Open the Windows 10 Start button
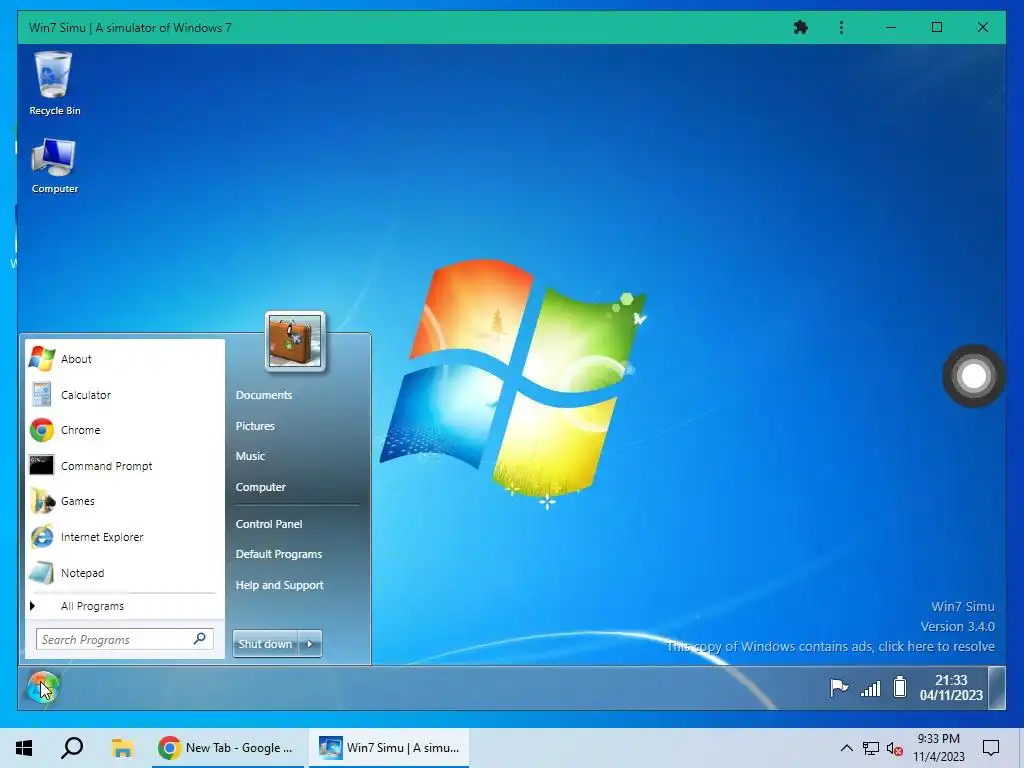Viewport: 1024px width, 768px height. (x=24, y=748)
